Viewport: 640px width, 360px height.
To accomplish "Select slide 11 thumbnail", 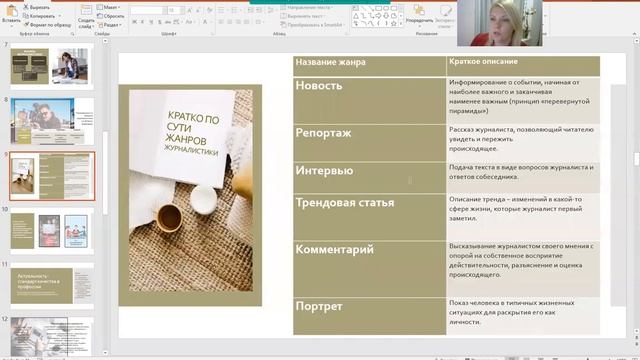I will pos(52,286).
